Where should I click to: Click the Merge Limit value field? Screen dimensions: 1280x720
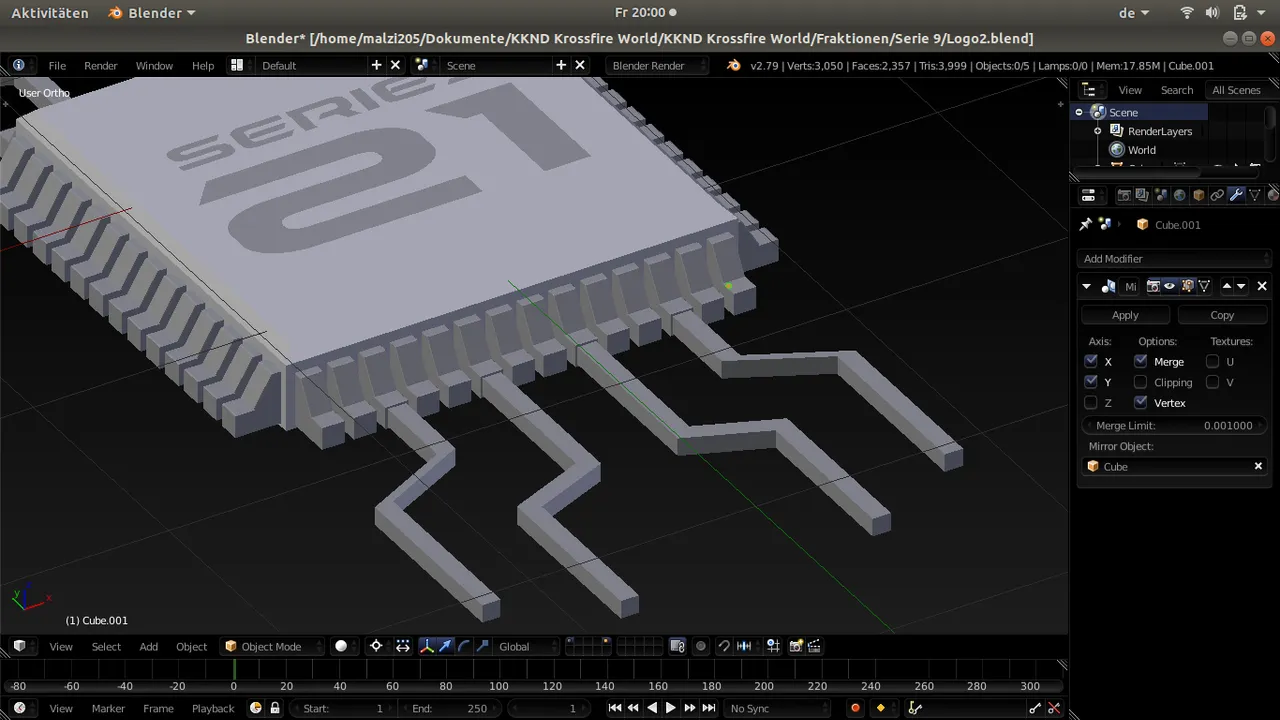1174,425
